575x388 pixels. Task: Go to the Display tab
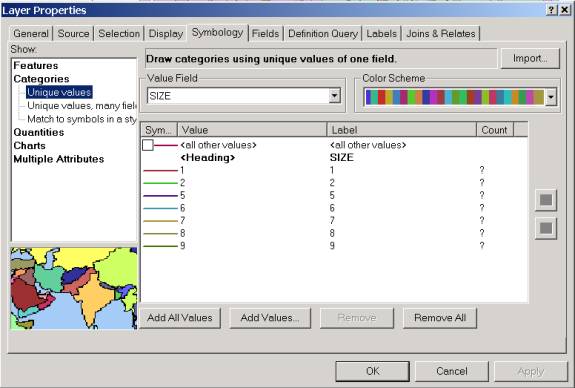tap(166, 34)
